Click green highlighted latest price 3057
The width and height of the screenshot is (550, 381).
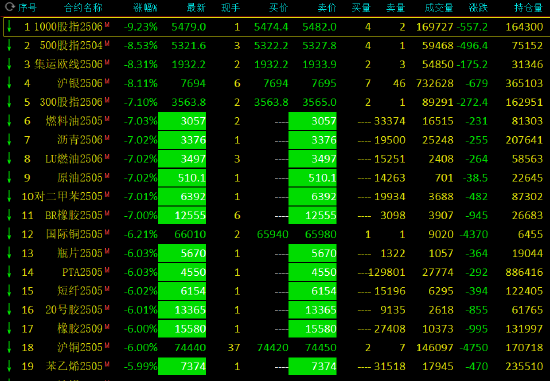(x=182, y=121)
